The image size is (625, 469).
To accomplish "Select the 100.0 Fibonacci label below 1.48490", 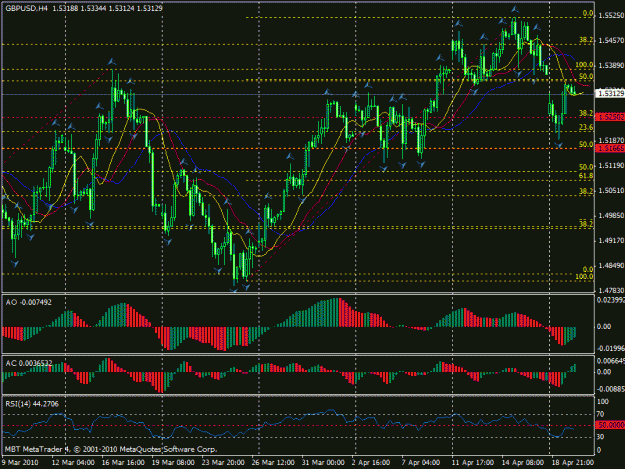I will pyautogui.click(x=584, y=277).
